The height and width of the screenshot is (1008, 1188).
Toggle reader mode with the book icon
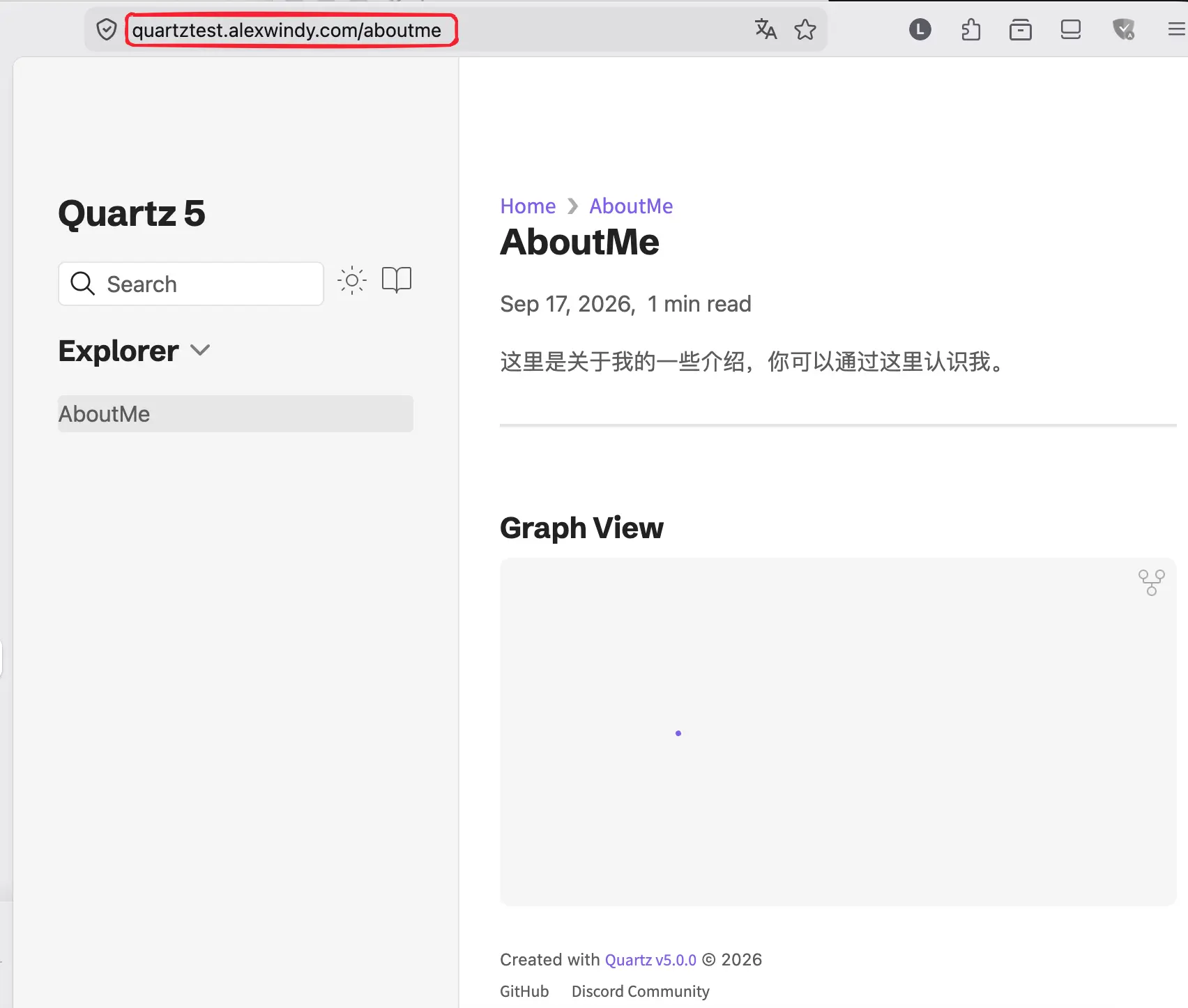[397, 280]
